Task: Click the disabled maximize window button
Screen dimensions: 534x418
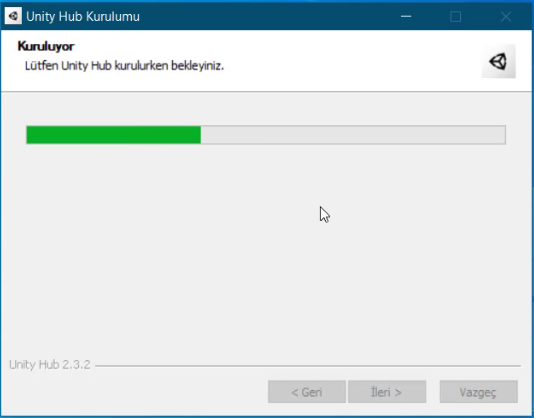Action: click(456, 16)
